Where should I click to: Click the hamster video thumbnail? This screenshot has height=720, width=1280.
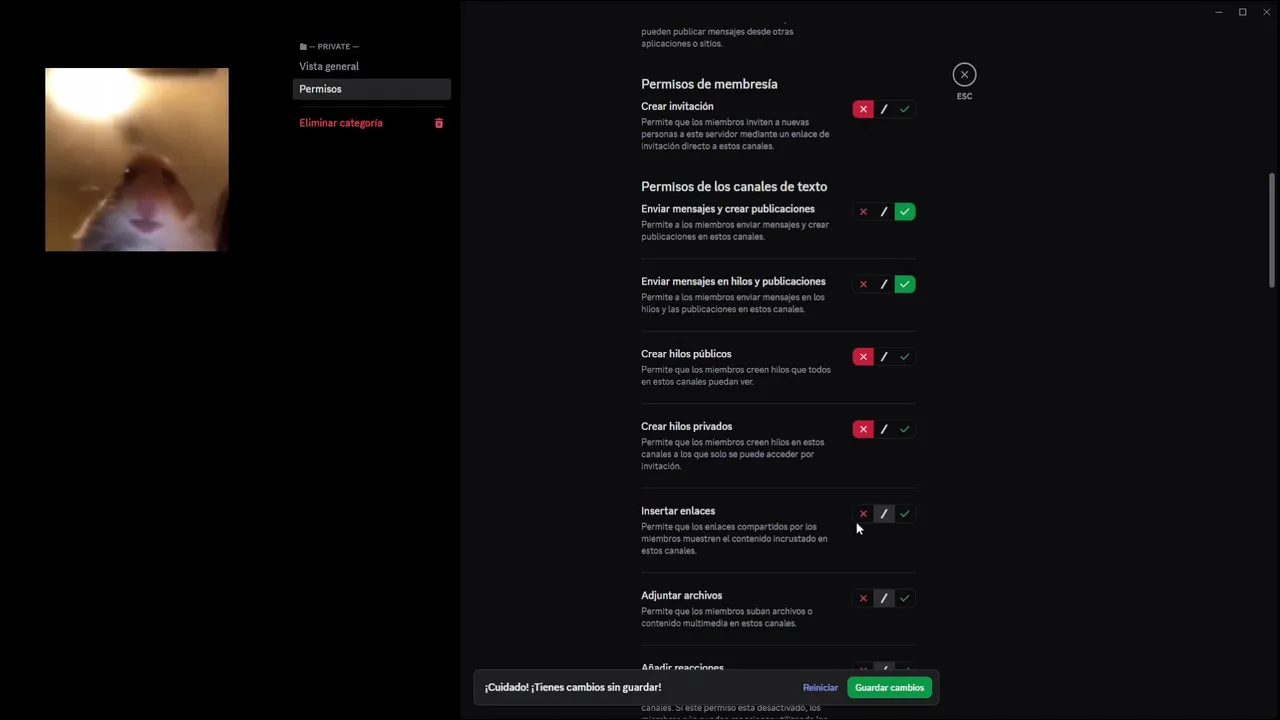pos(137,159)
